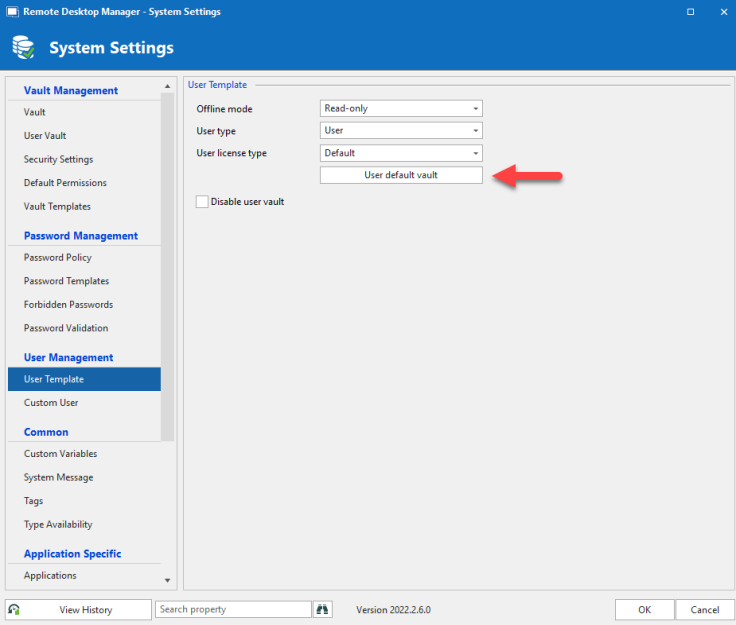Click the binoculars search icon
736x625 pixels.
pyautogui.click(x=323, y=609)
